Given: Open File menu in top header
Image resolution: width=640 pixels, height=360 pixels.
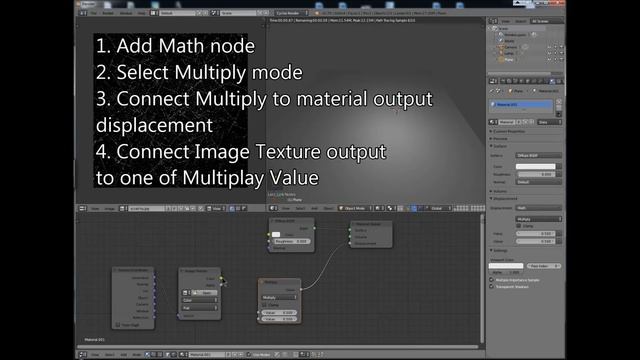Looking at the screenshot, I should [x=94, y=13].
